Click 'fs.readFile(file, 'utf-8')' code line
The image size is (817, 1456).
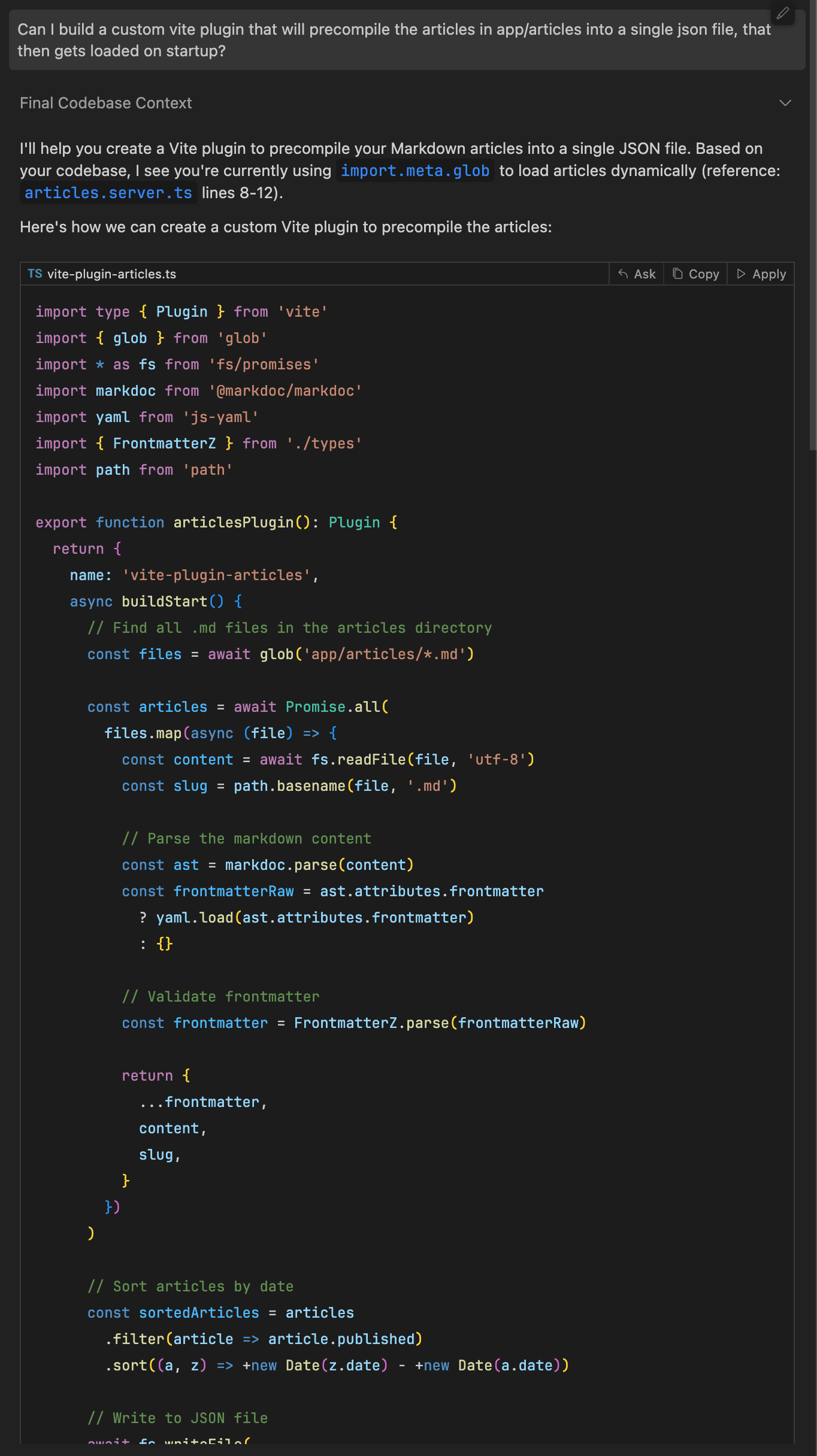pyautogui.click(x=328, y=760)
